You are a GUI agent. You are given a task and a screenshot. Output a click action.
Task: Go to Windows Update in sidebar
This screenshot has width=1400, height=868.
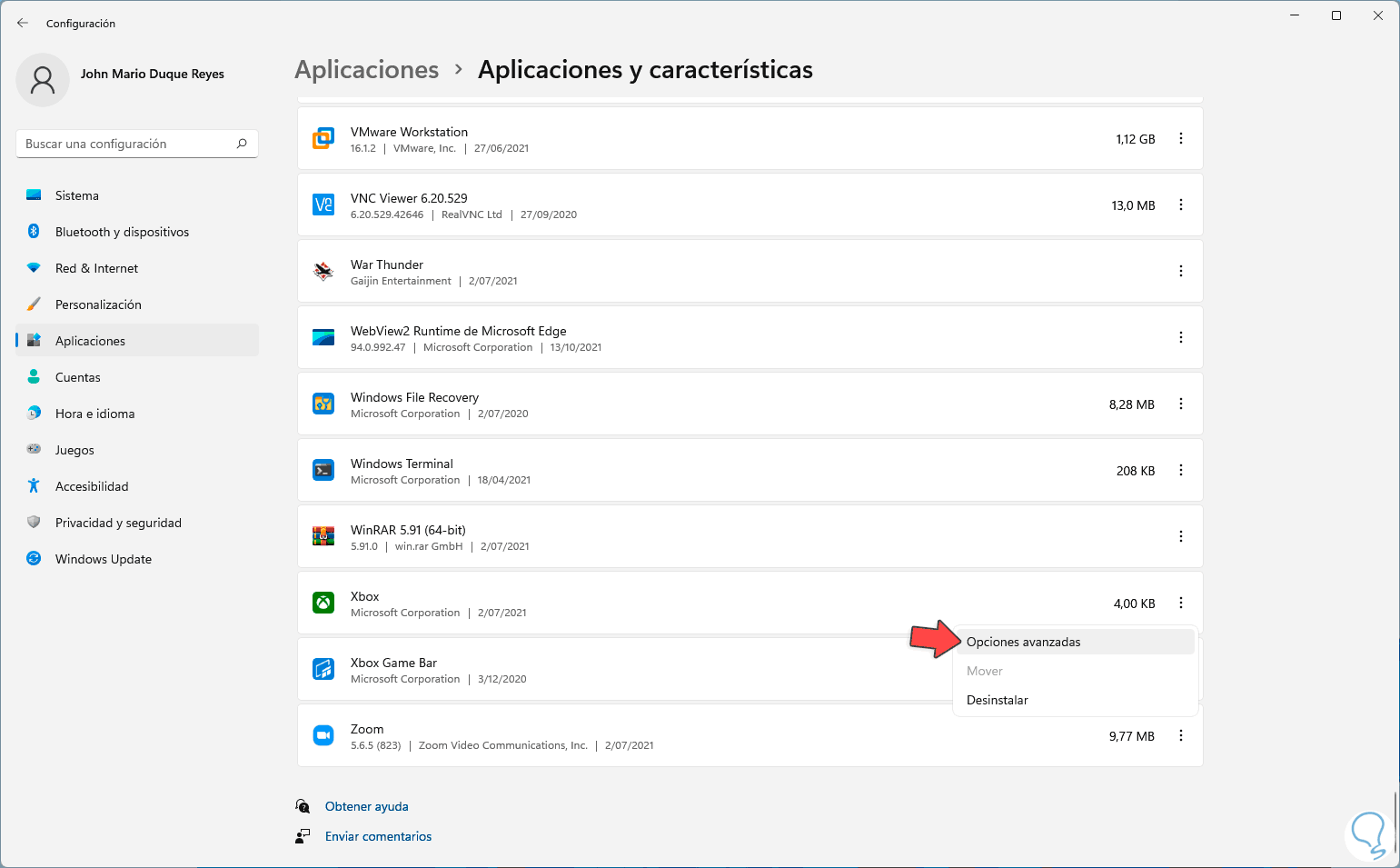pos(104,559)
